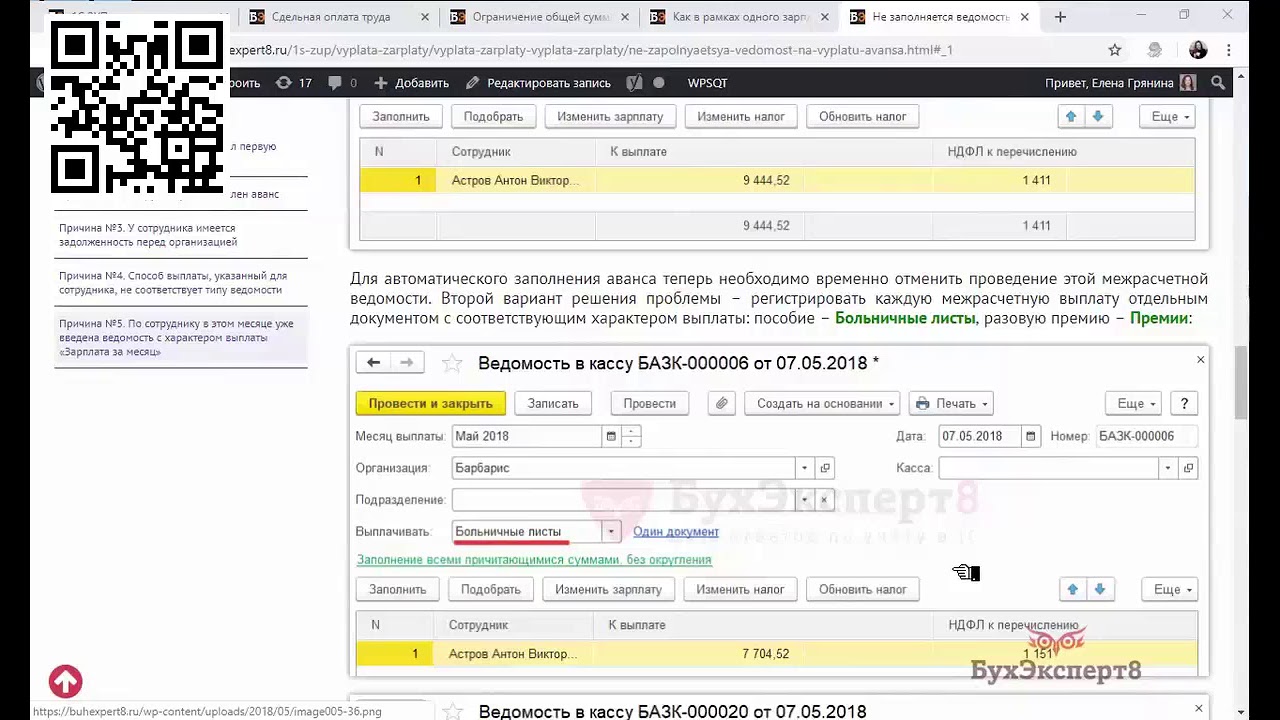Viewport: 1280px width, 720px height.
Task: Open Еще menu in БАЗК-000006 table toolbar
Action: [x=1171, y=589]
